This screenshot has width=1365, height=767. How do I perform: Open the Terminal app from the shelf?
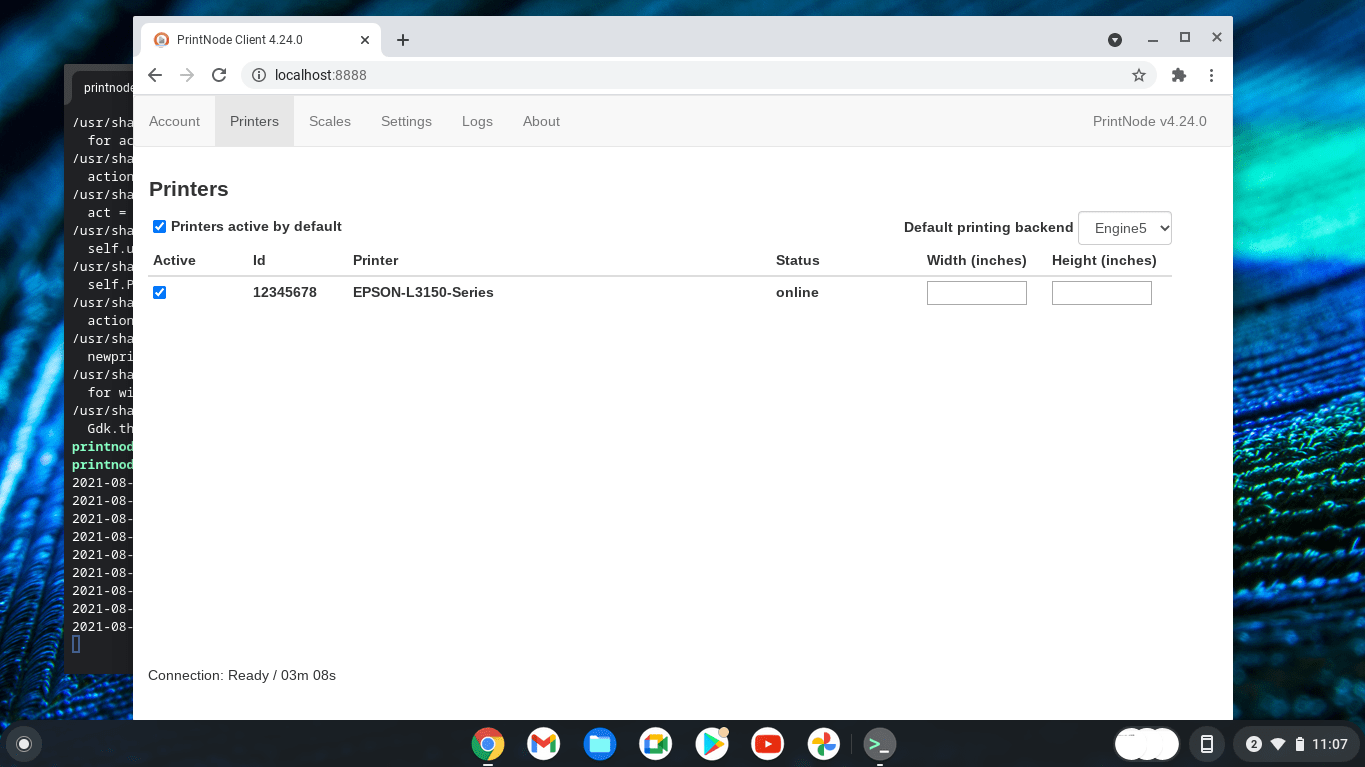pyautogui.click(x=880, y=744)
